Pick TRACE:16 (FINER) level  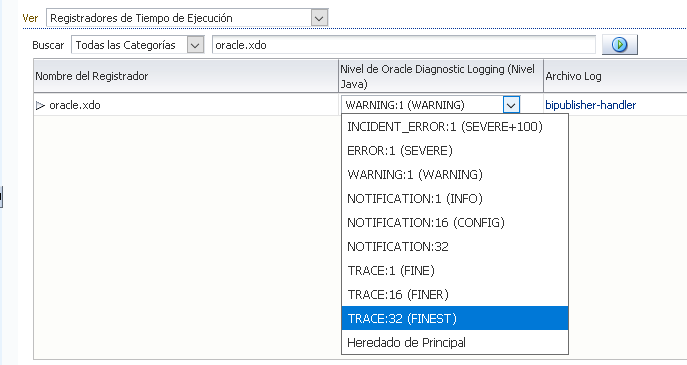pos(455,294)
